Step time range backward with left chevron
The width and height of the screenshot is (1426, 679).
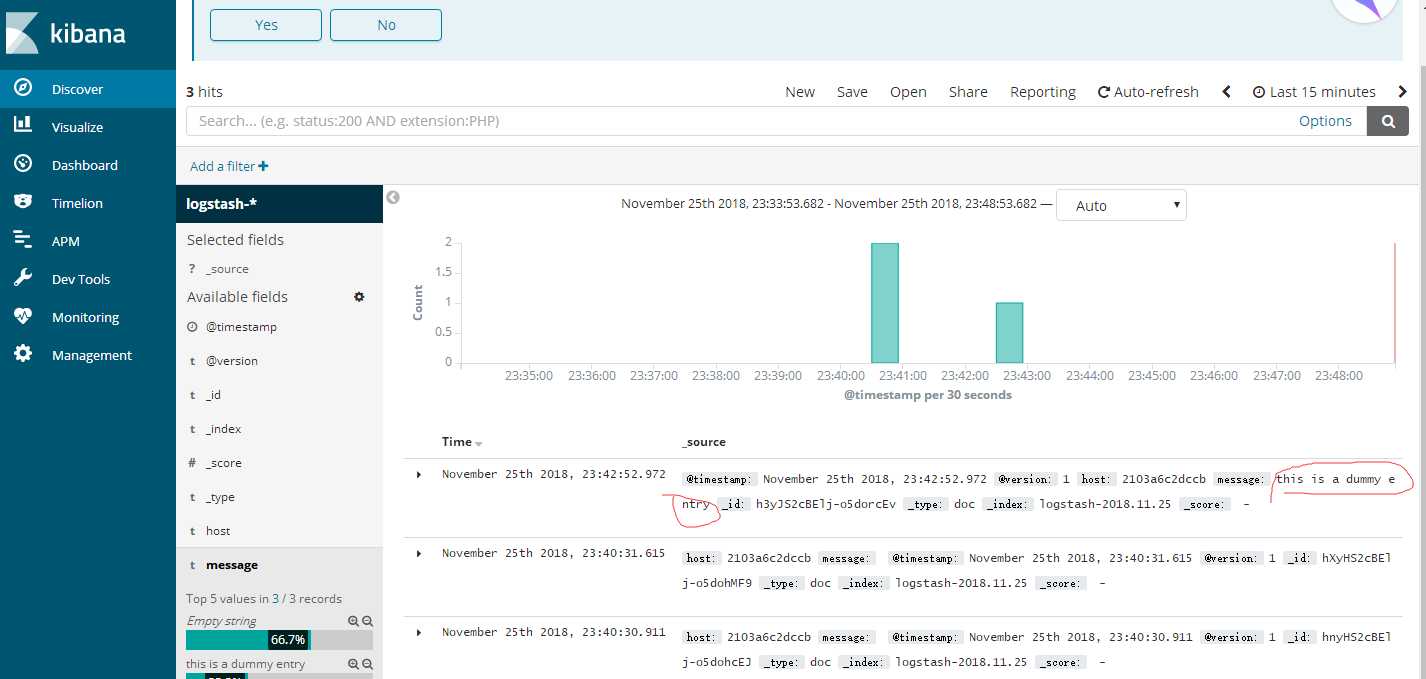pos(1227,92)
